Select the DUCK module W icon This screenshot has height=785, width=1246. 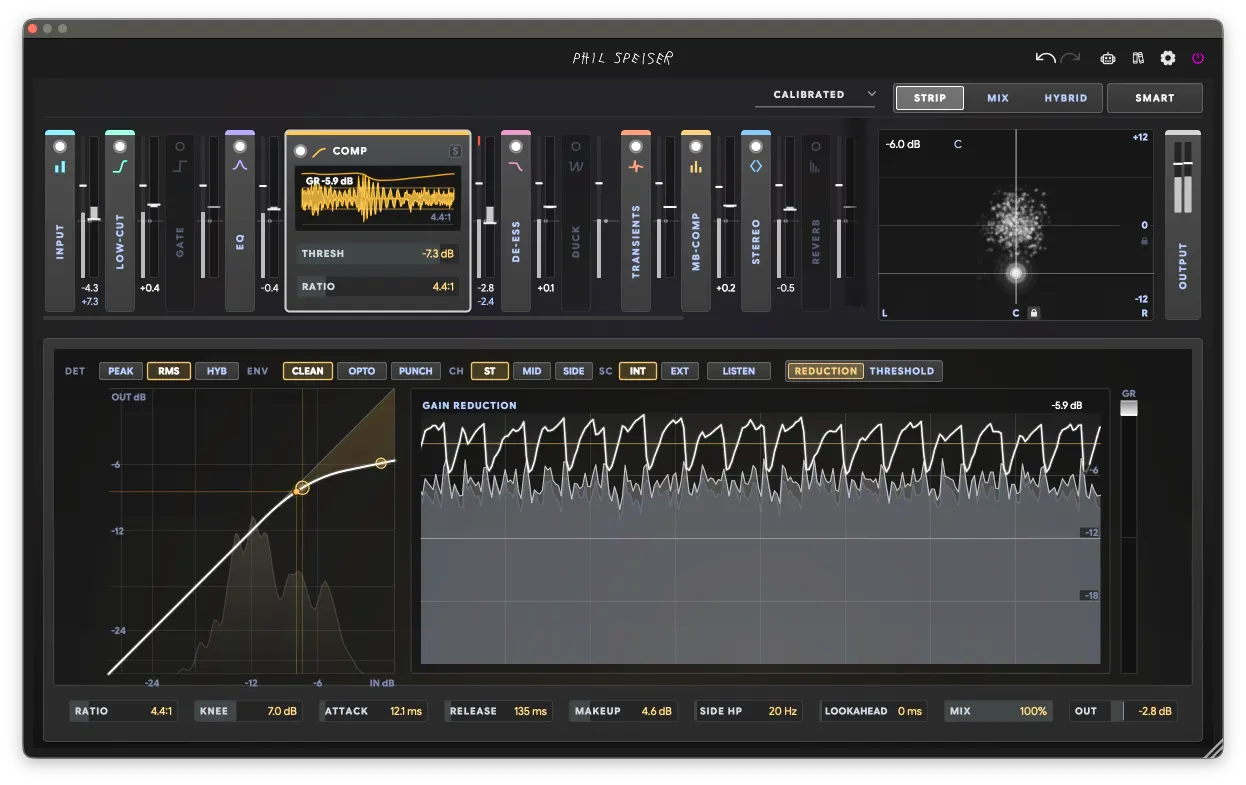coord(576,166)
